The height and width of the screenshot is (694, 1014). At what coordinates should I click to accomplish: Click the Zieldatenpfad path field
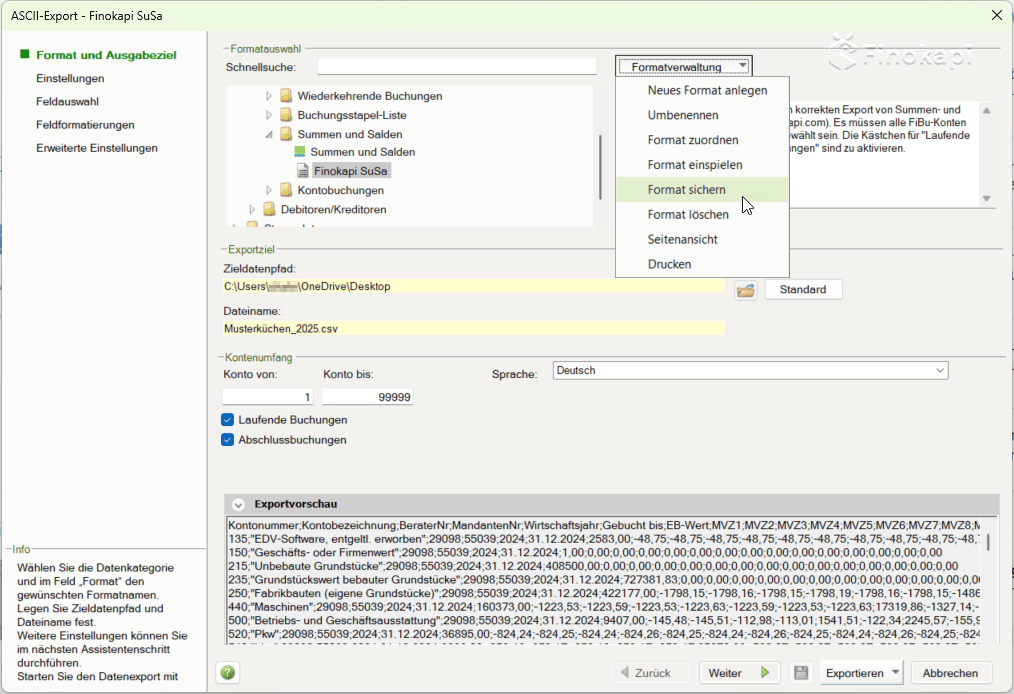click(474, 287)
